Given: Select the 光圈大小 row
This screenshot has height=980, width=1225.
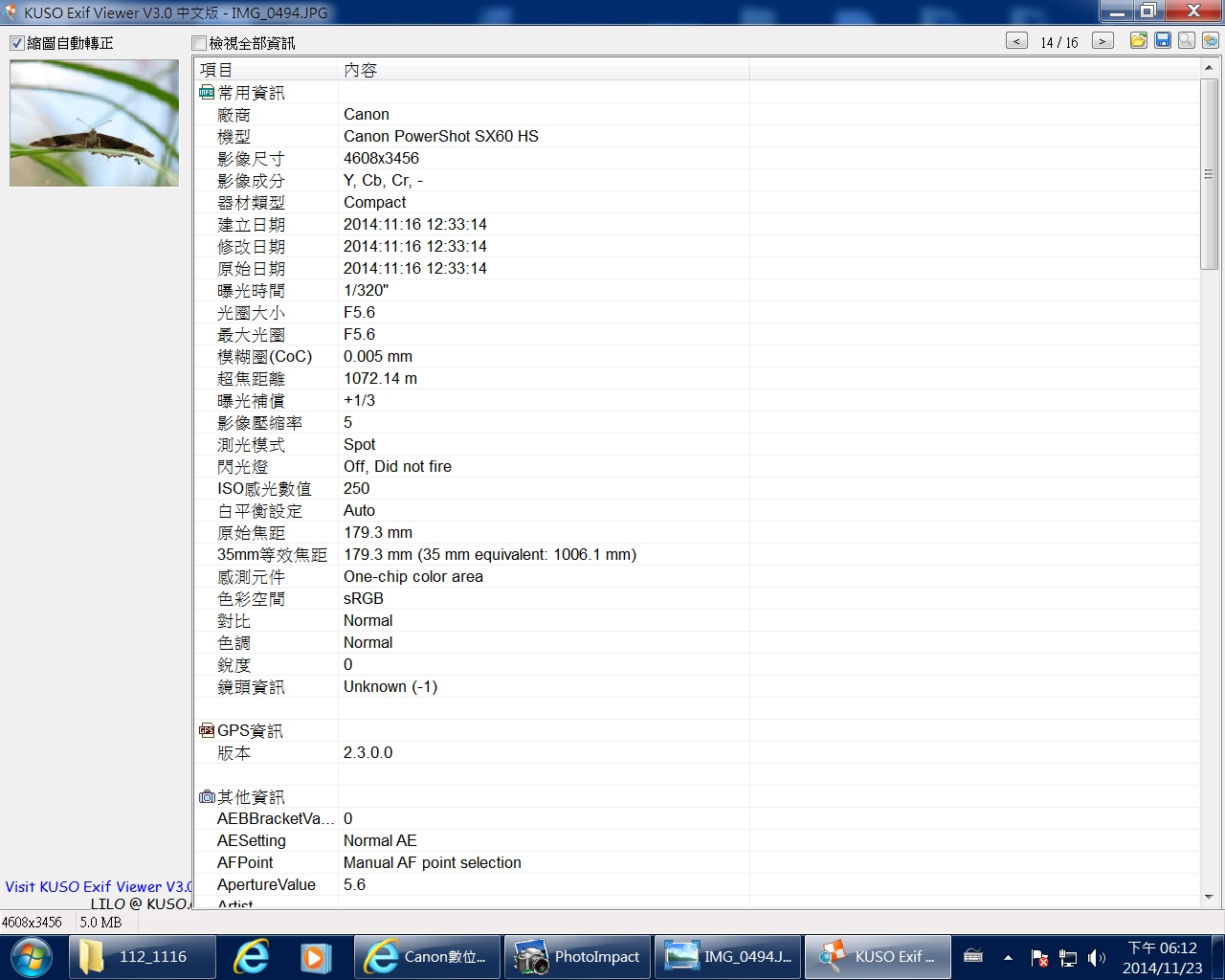Looking at the screenshot, I should coord(697,312).
